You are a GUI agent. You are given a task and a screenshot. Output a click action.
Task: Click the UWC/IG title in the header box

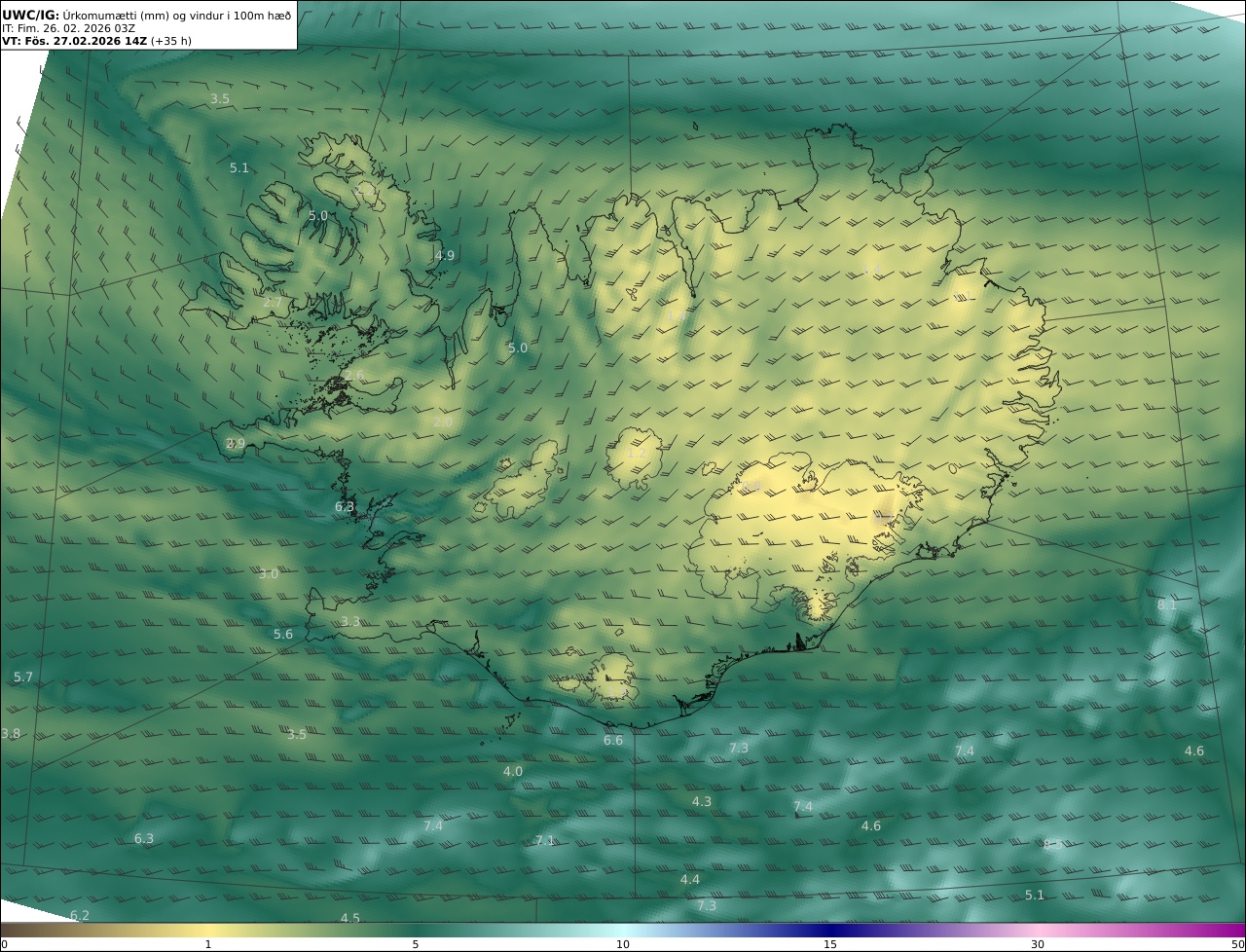[x=31, y=15]
